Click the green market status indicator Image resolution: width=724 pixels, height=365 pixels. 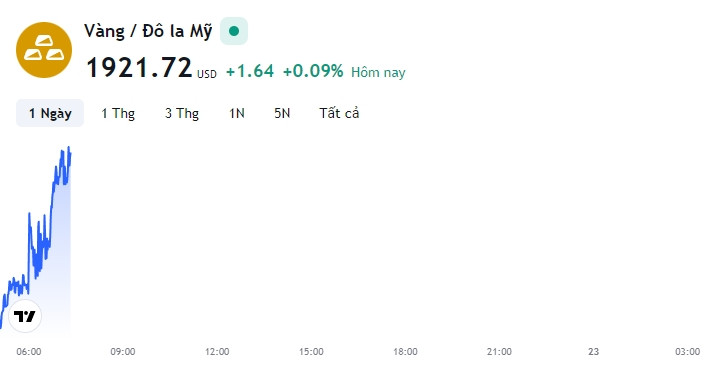[234, 31]
